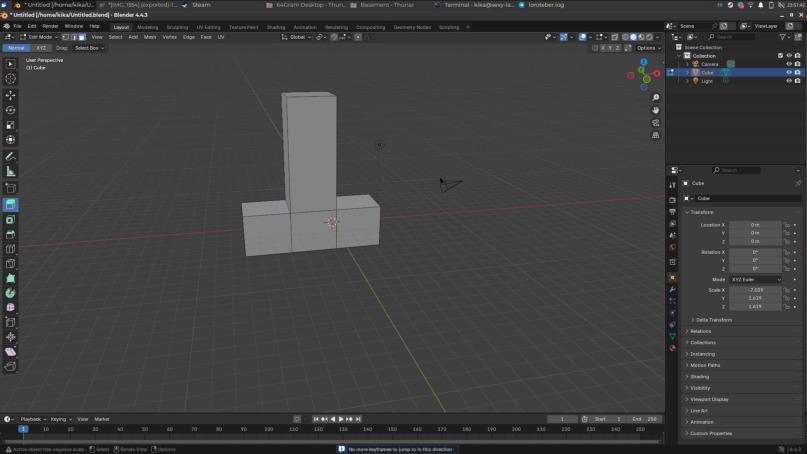Click the Options button in viewport header
Image resolution: width=807 pixels, height=454 pixels.
tap(647, 48)
